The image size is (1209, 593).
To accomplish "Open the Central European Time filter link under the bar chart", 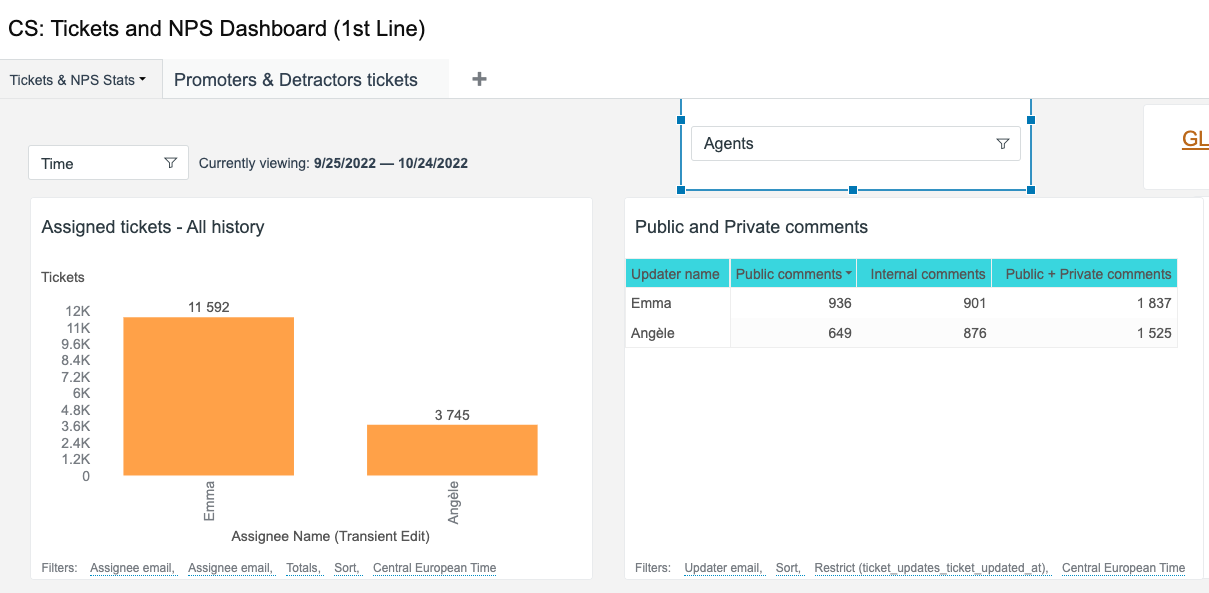I will pos(434,568).
